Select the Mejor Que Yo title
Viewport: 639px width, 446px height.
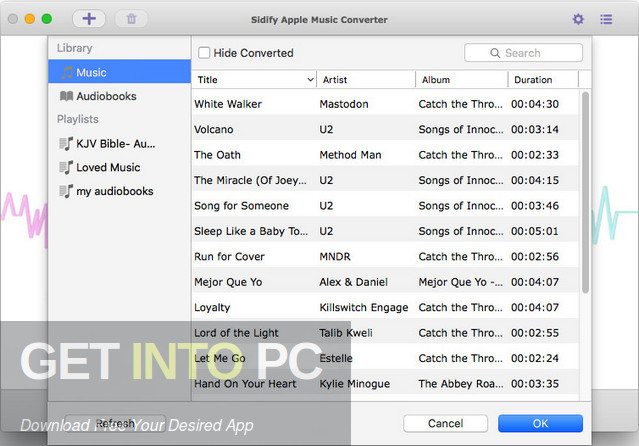point(228,282)
